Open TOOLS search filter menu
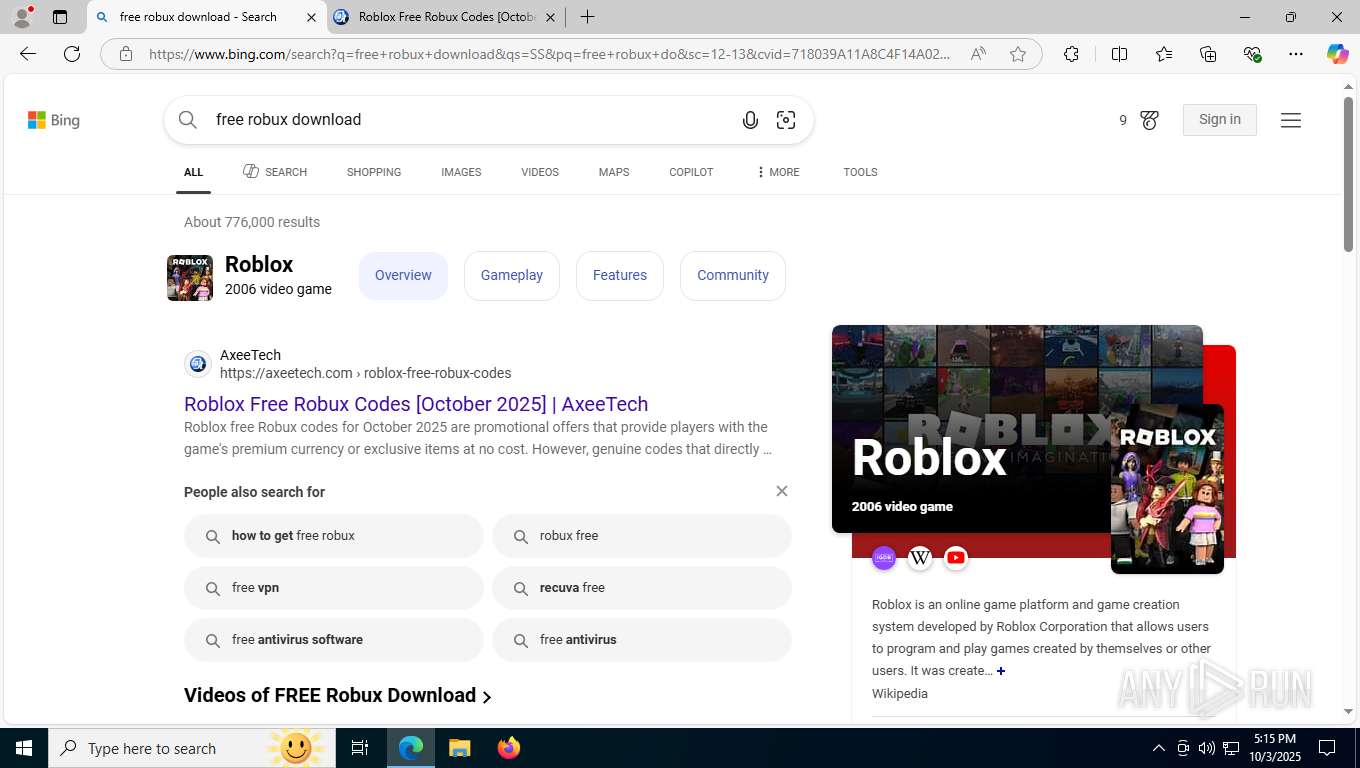This screenshot has width=1360, height=768. click(x=860, y=172)
